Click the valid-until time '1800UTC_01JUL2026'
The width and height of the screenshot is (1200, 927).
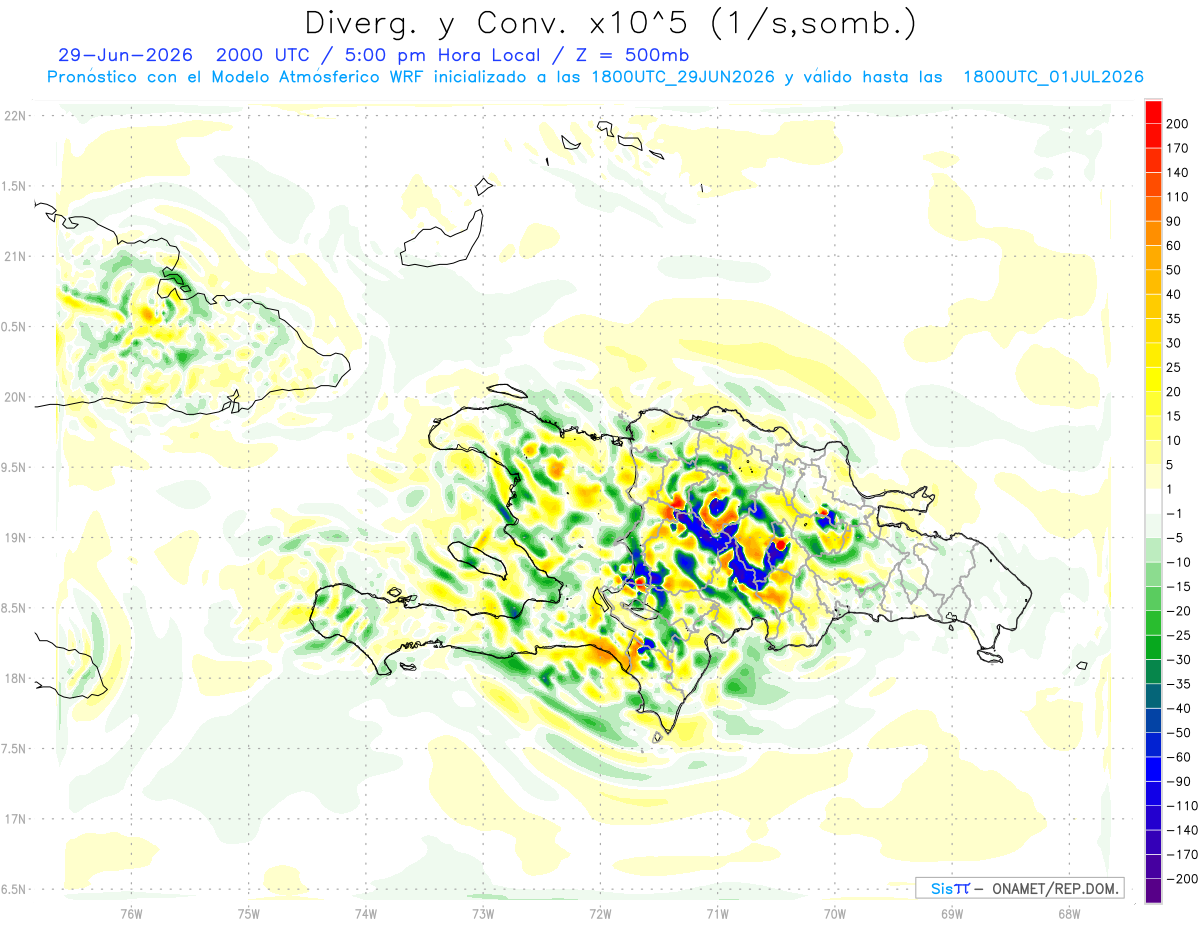point(1052,77)
